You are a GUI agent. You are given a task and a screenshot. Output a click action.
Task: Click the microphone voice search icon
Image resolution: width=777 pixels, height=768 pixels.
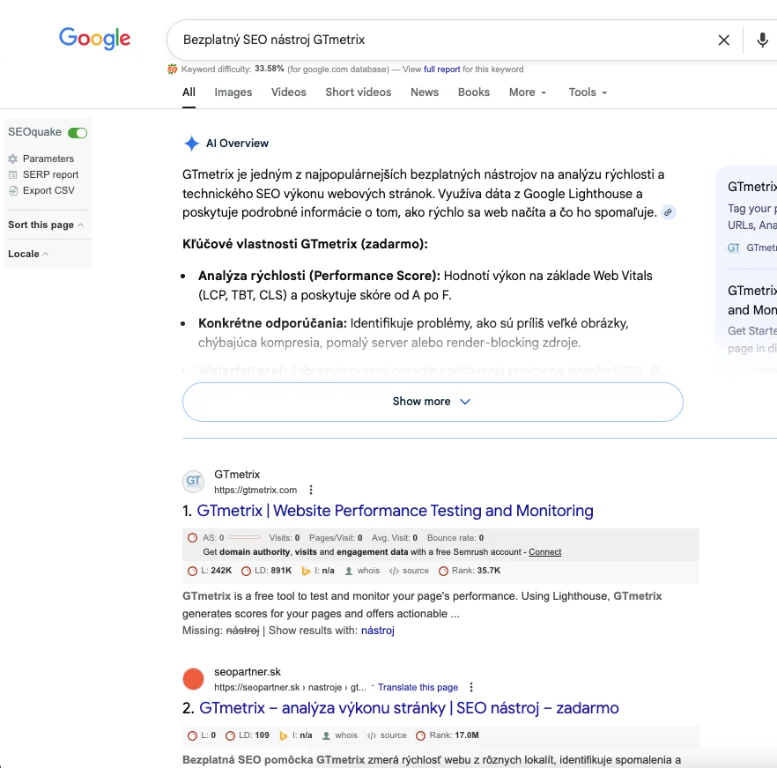point(762,40)
